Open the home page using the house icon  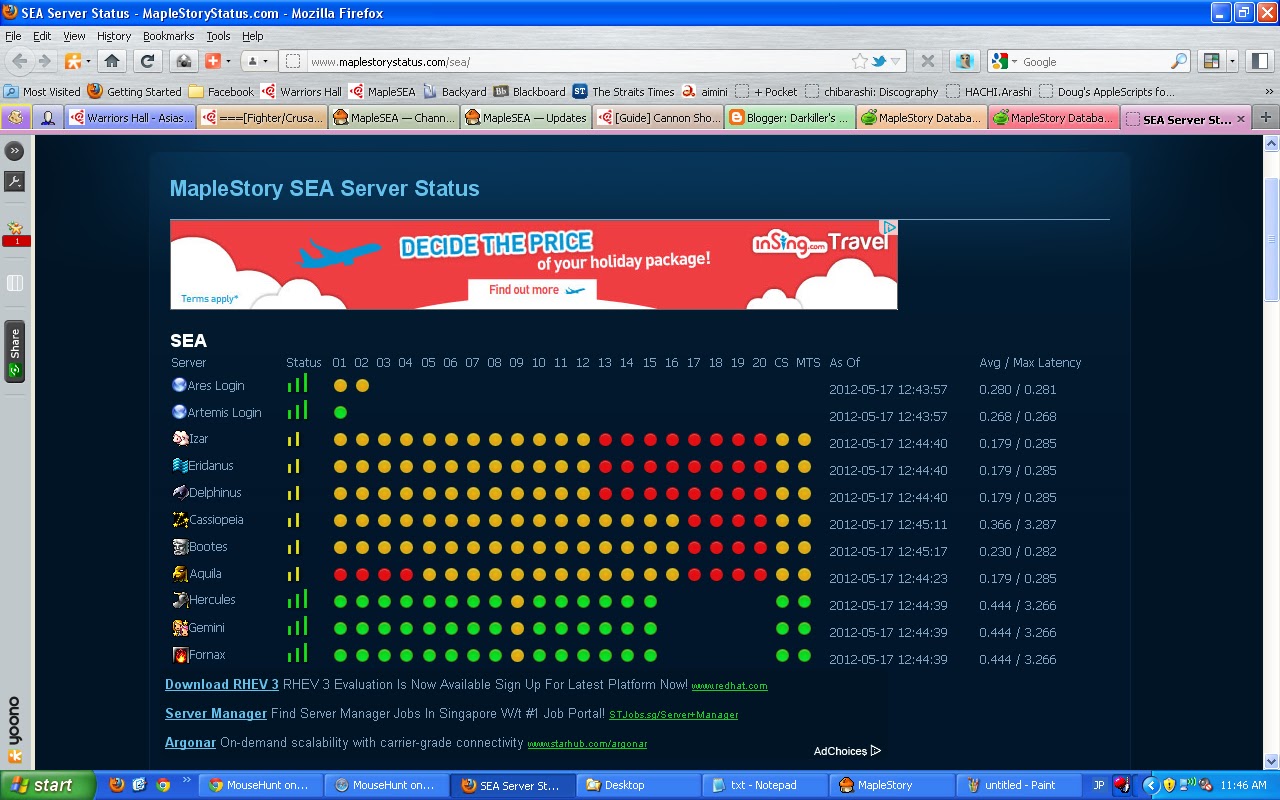[x=112, y=61]
